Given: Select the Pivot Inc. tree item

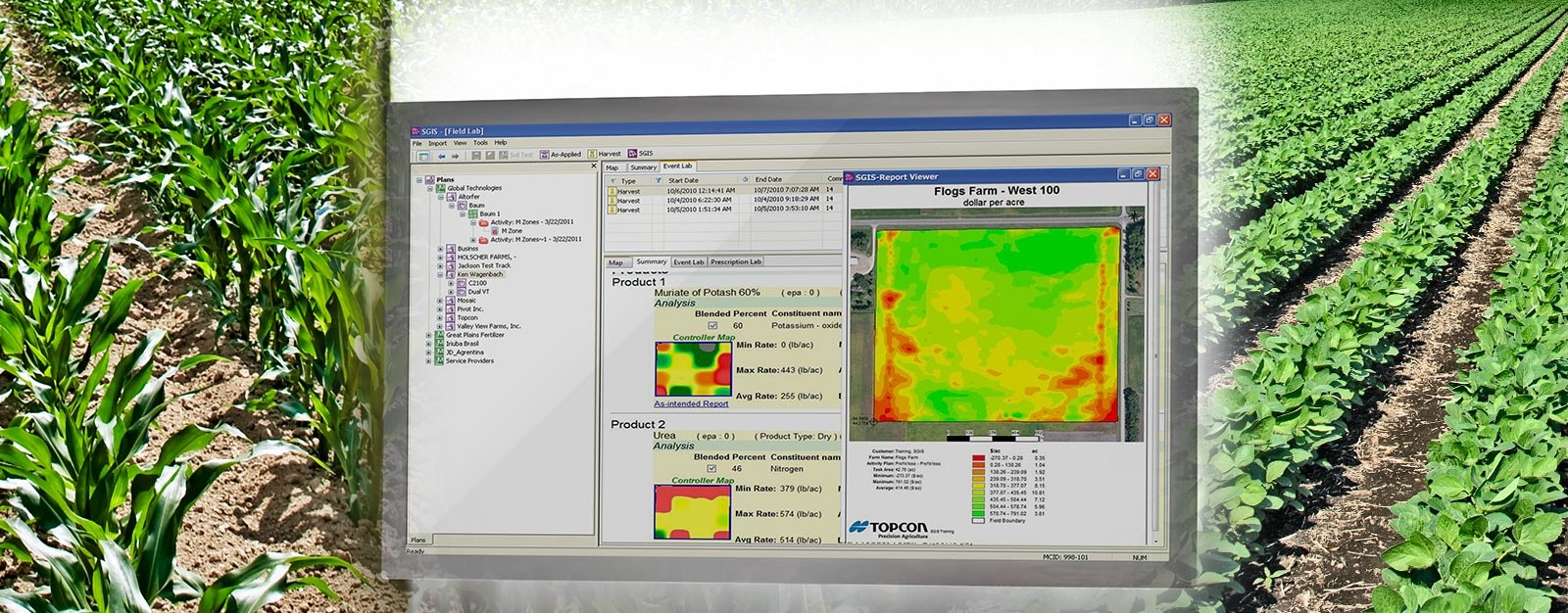Looking at the screenshot, I should [x=470, y=309].
